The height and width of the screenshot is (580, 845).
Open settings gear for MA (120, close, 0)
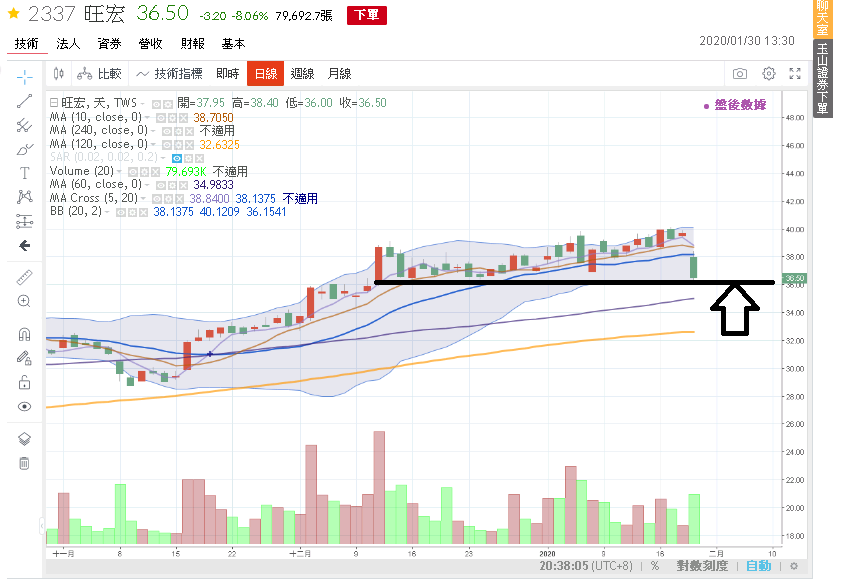pyautogui.click(x=178, y=145)
